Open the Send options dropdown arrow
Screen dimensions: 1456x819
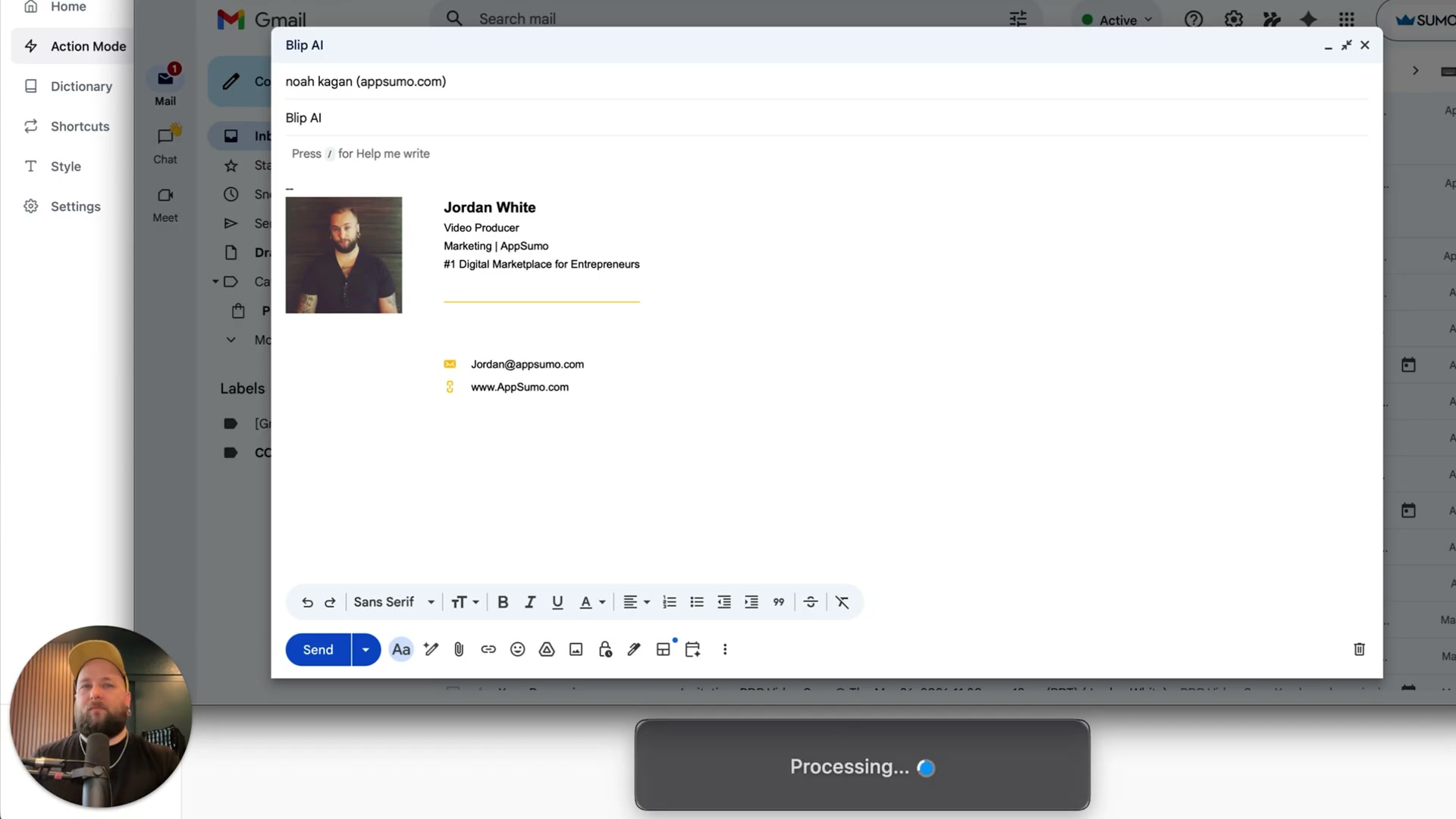(x=366, y=649)
